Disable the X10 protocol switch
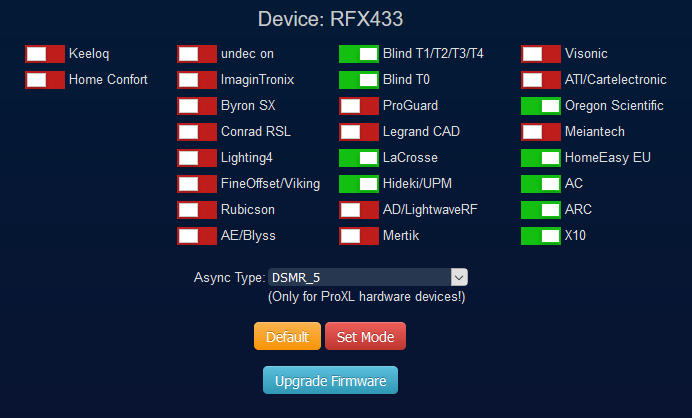 541,236
